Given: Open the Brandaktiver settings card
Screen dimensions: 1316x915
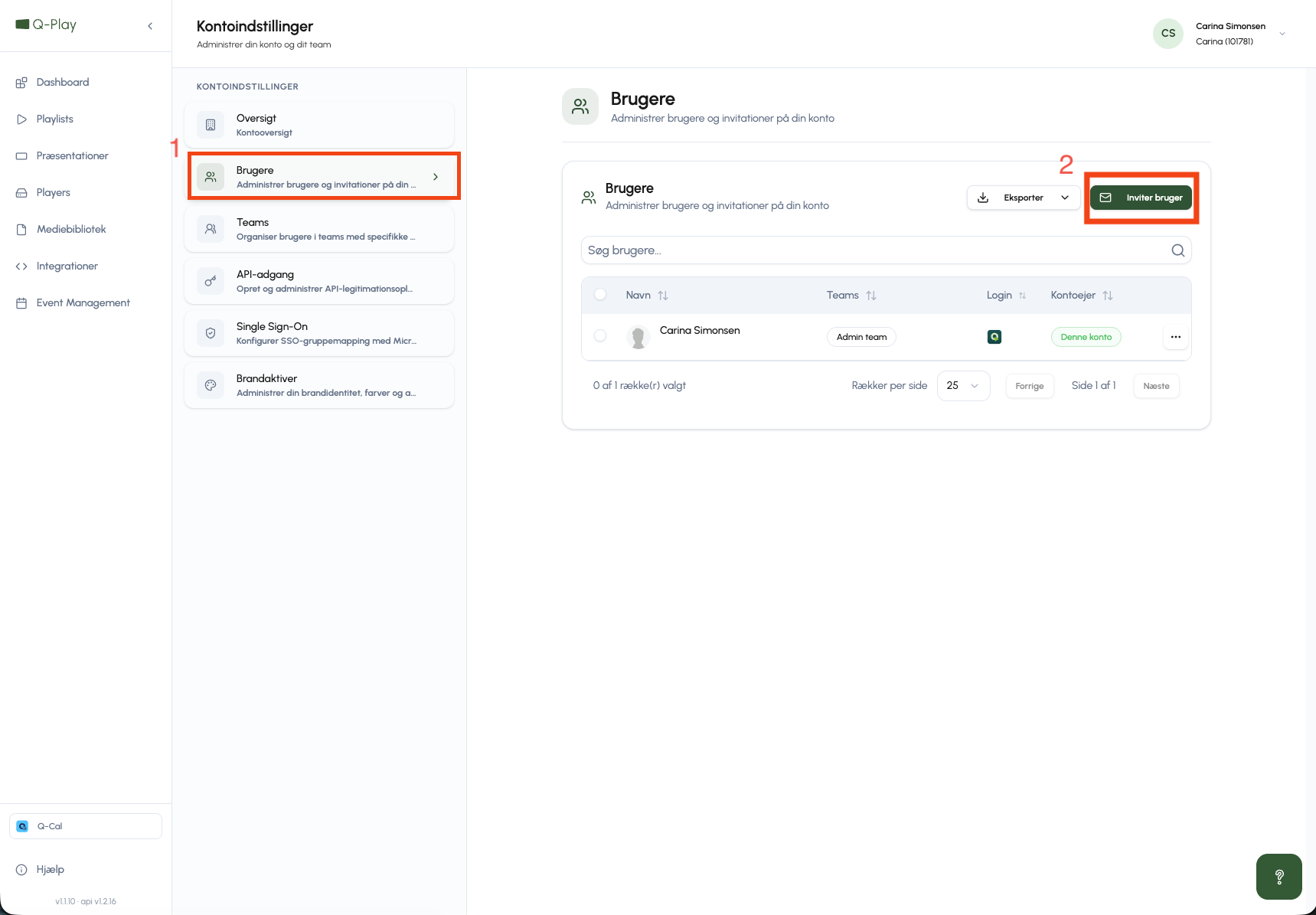Looking at the screenshot, I should click(x=319, y=385).
